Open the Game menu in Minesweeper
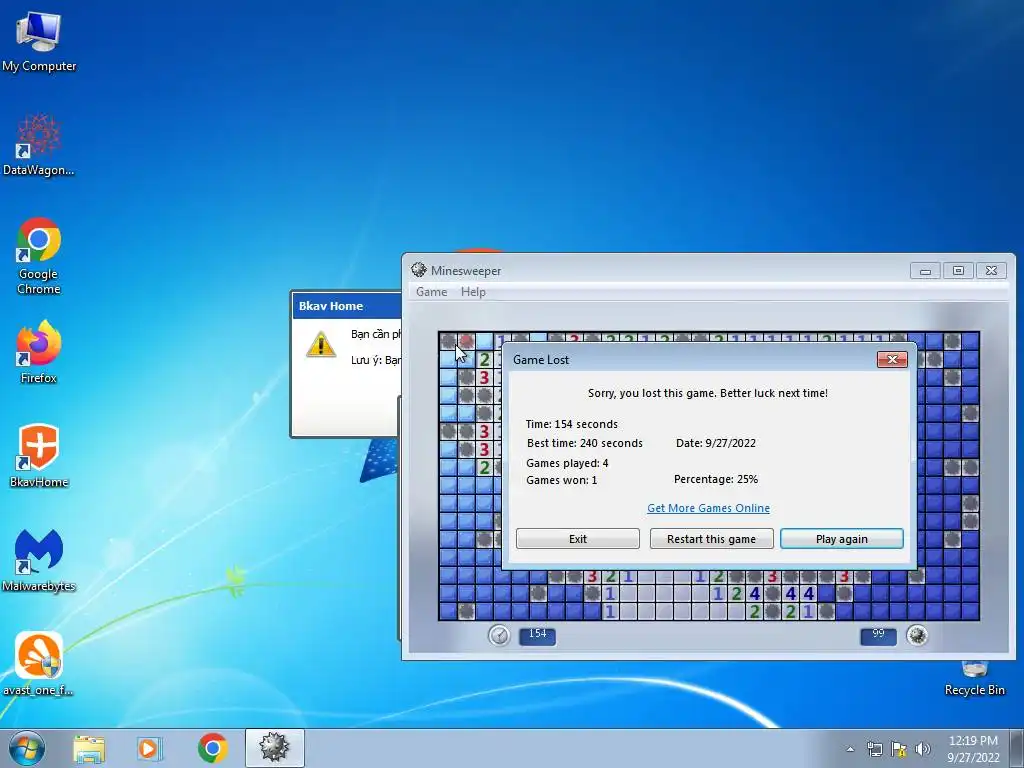1024x768 pixels. click(432, 292)
